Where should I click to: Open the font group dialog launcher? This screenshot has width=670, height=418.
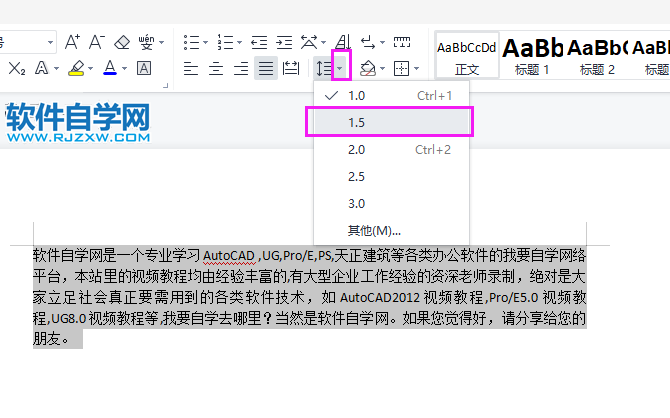pos(166,86)
